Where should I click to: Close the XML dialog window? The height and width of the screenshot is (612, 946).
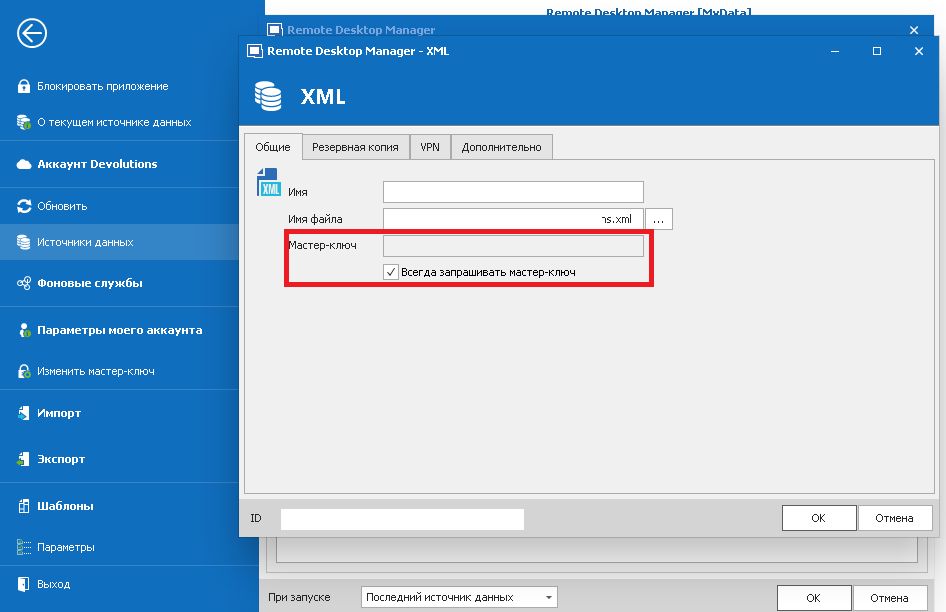[919, 51]
